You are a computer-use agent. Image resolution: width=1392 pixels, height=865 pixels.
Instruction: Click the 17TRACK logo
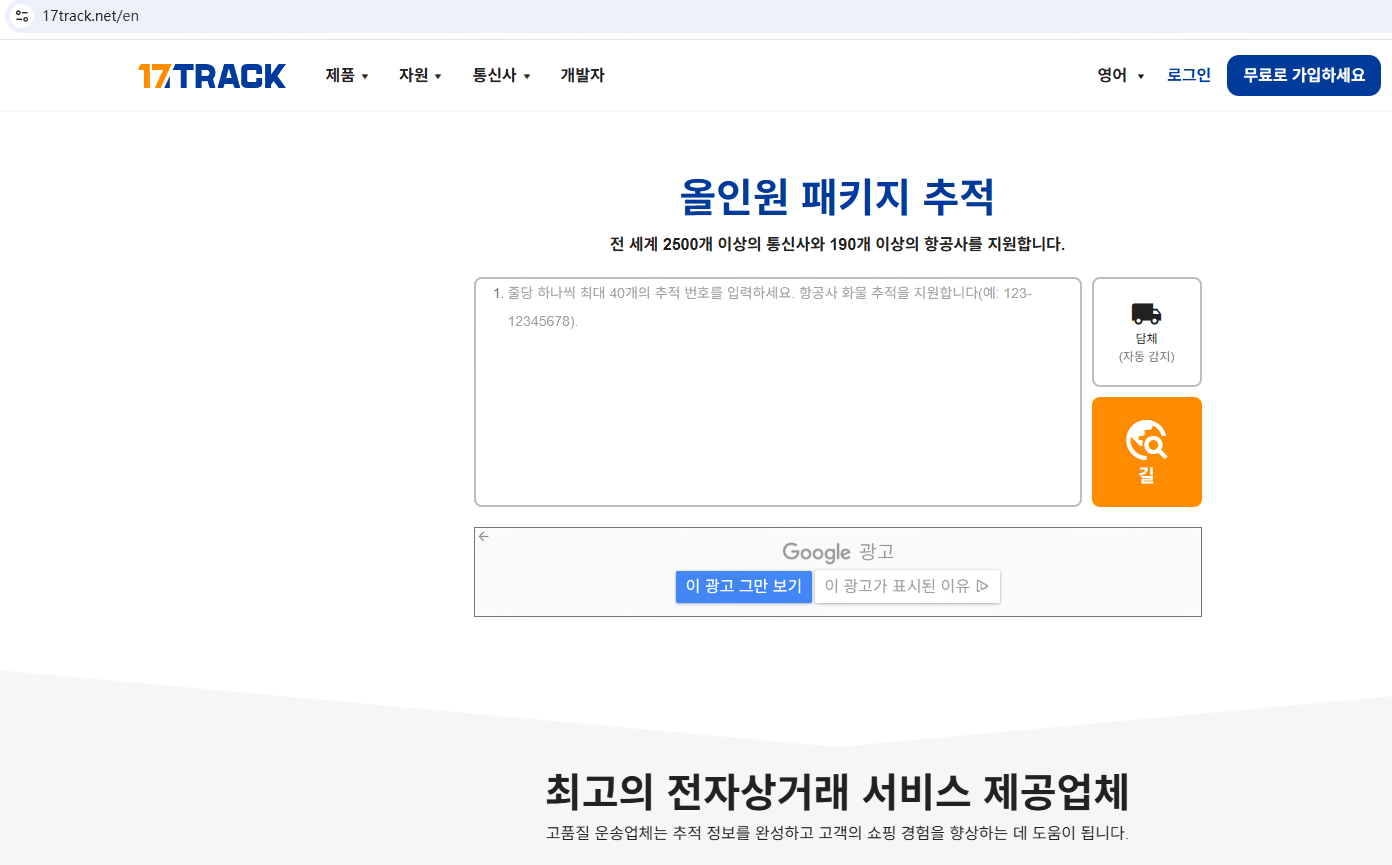coord(212,76)
